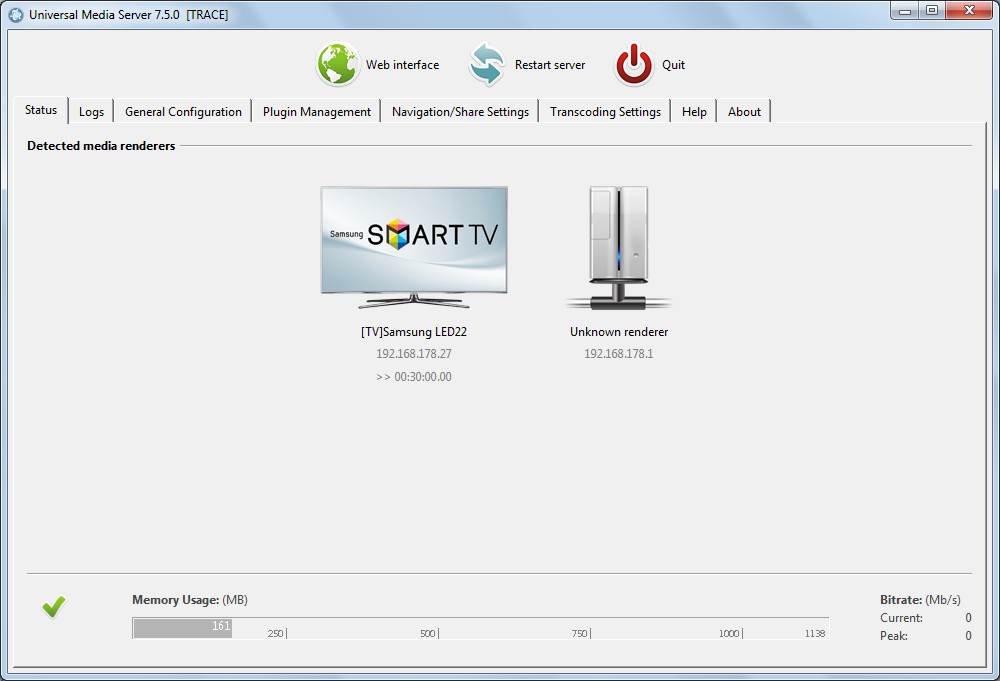Click the Restart server arrows icon
Viewport: 1000px width, 681px height.
(487, 64)
